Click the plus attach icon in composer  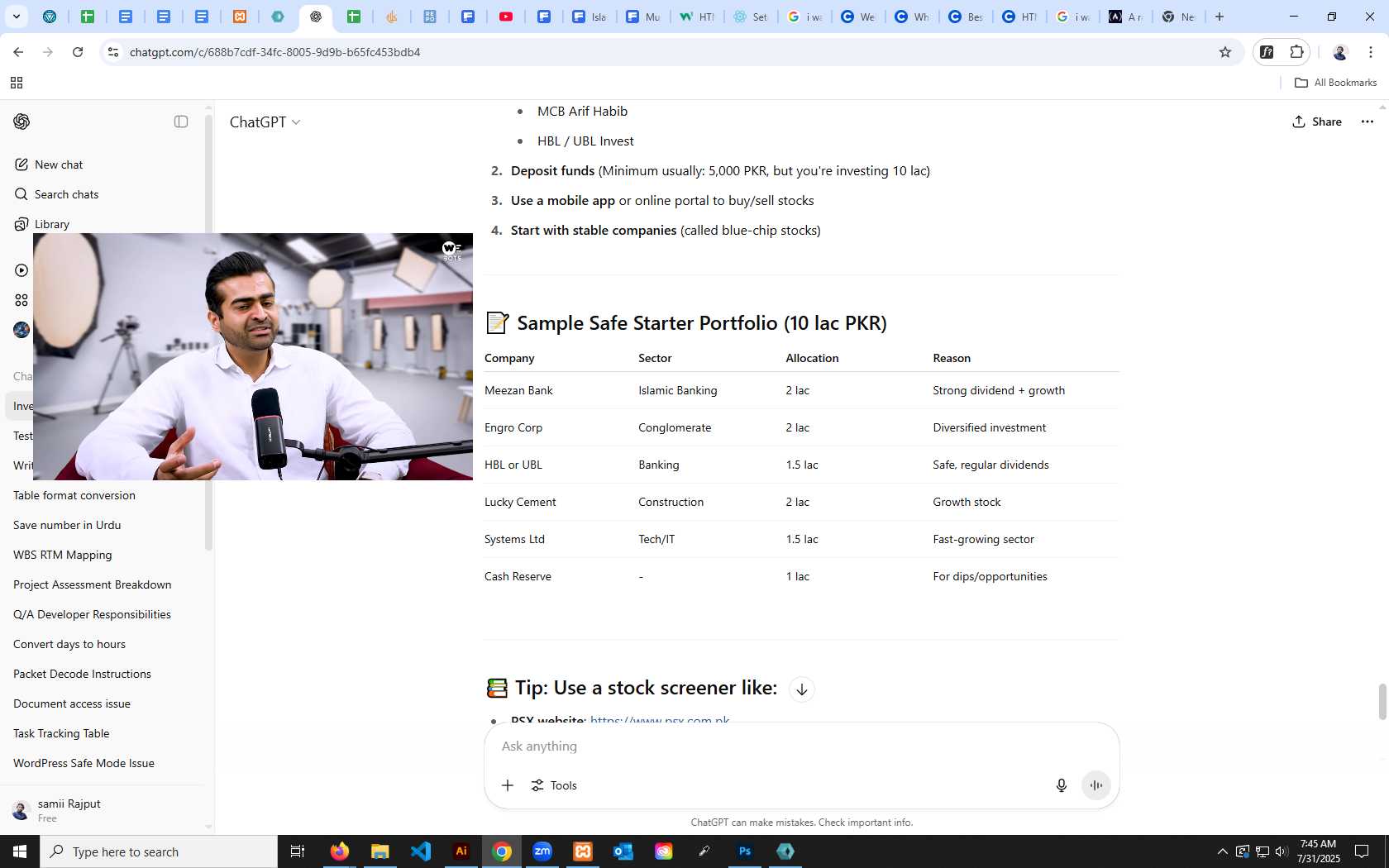(508, 785)
